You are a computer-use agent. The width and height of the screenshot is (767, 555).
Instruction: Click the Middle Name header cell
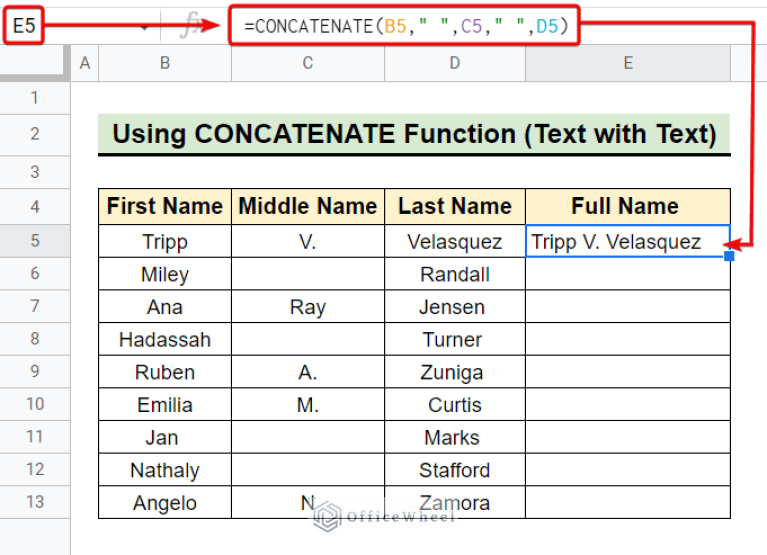coord(308,206)
